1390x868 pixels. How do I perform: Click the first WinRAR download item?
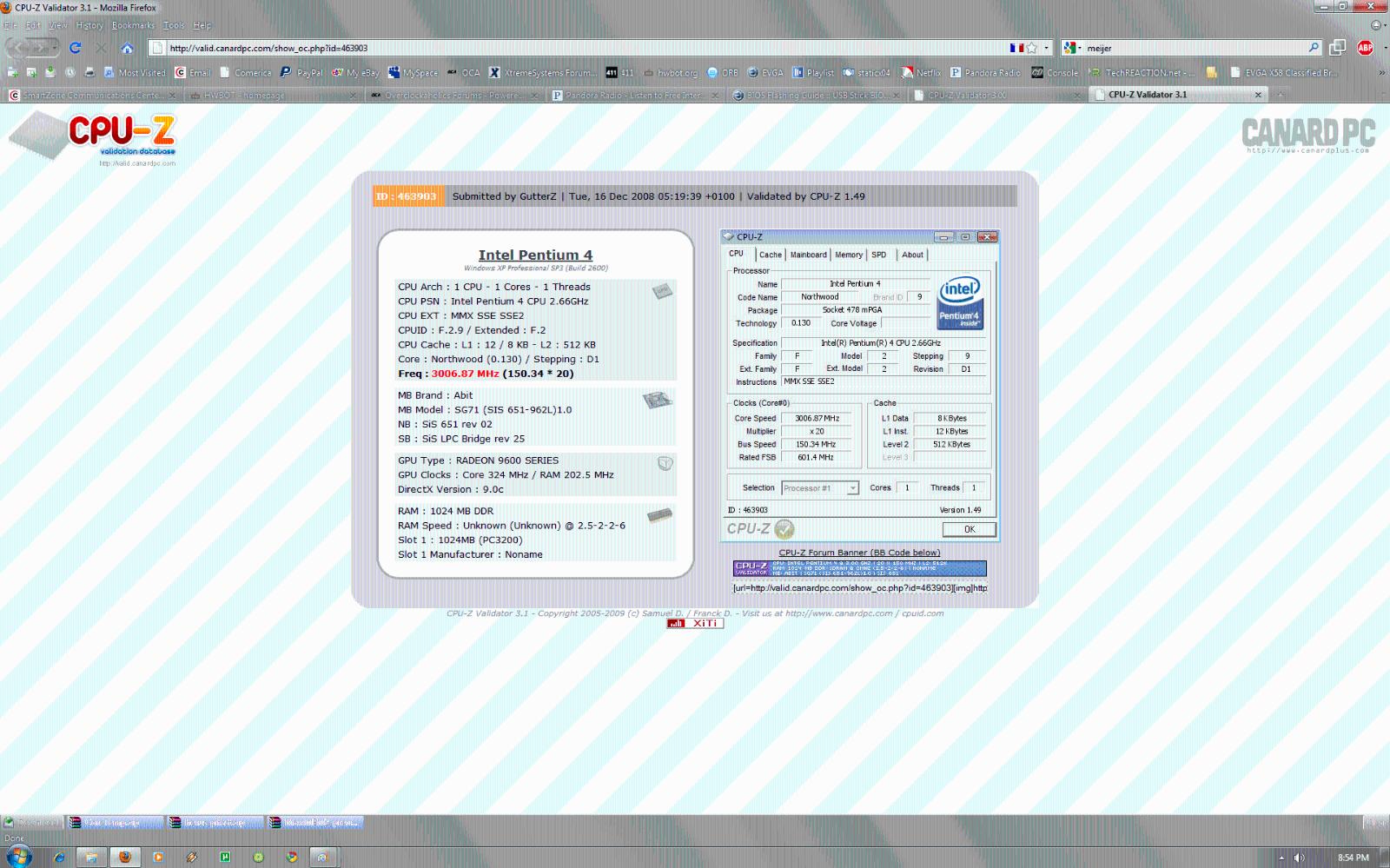click(116, 822)
